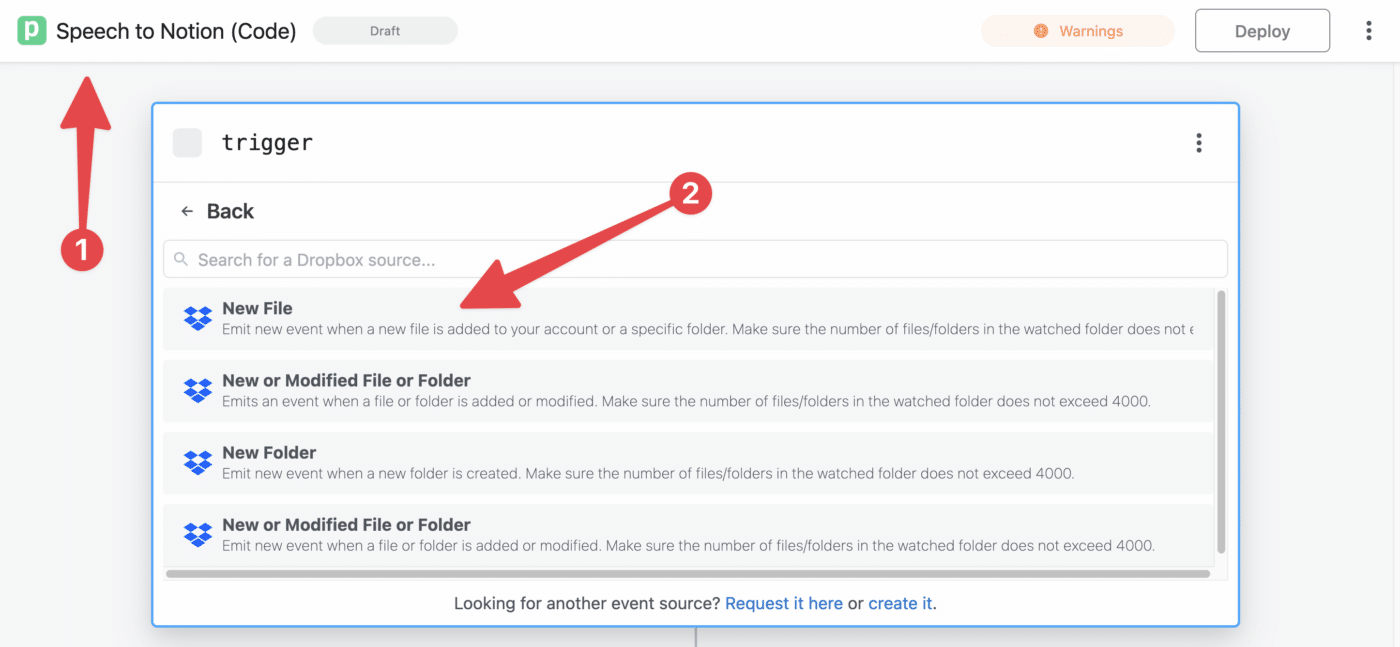Screen dimensions: 1400x647
Task: Focus the Search for a Dropbox source field
Action: coord(695,259)
